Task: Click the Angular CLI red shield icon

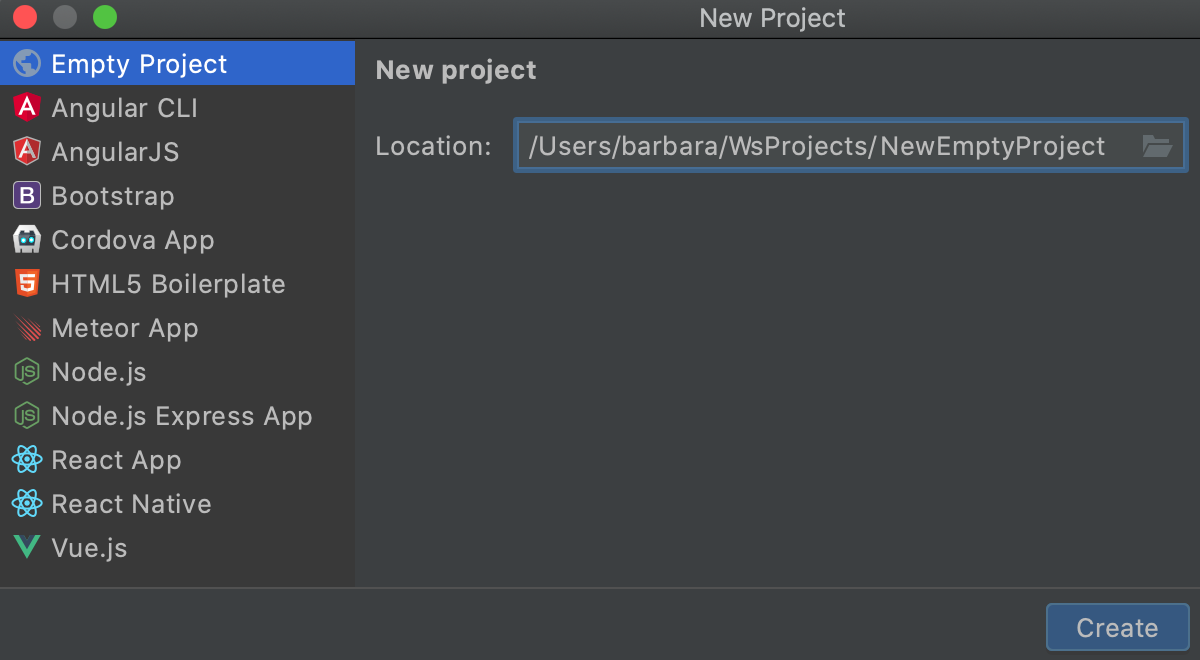Action: (27, 108)
